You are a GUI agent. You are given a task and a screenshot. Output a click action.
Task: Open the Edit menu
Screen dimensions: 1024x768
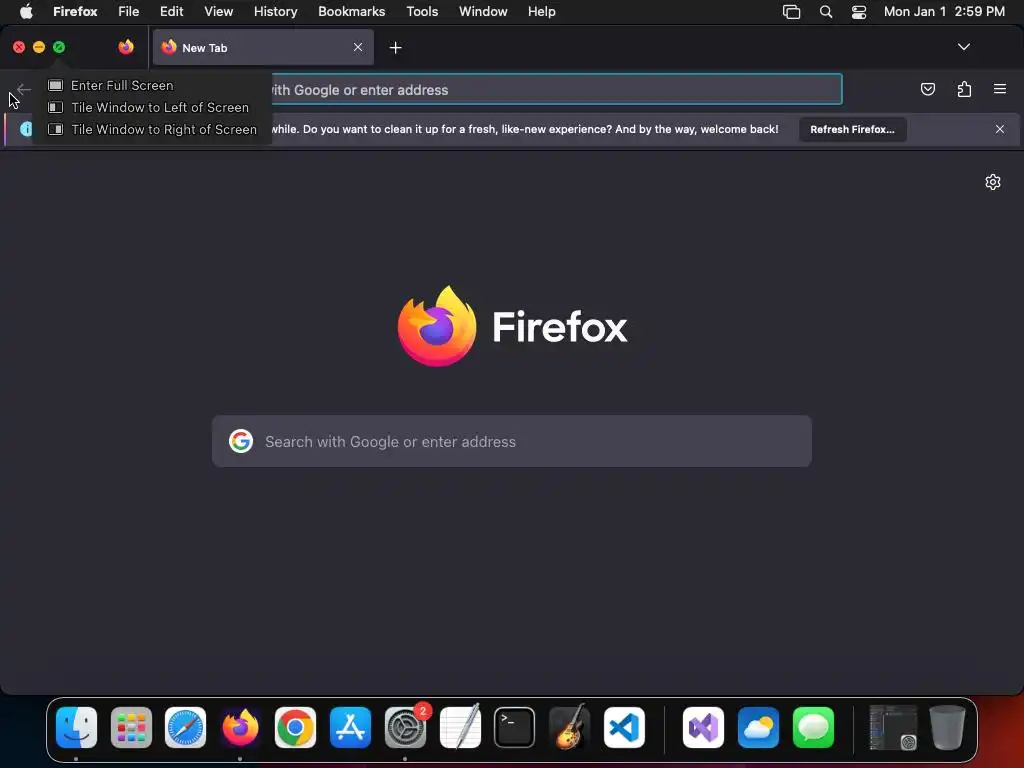pyautogui.click(x=172, y=12)
